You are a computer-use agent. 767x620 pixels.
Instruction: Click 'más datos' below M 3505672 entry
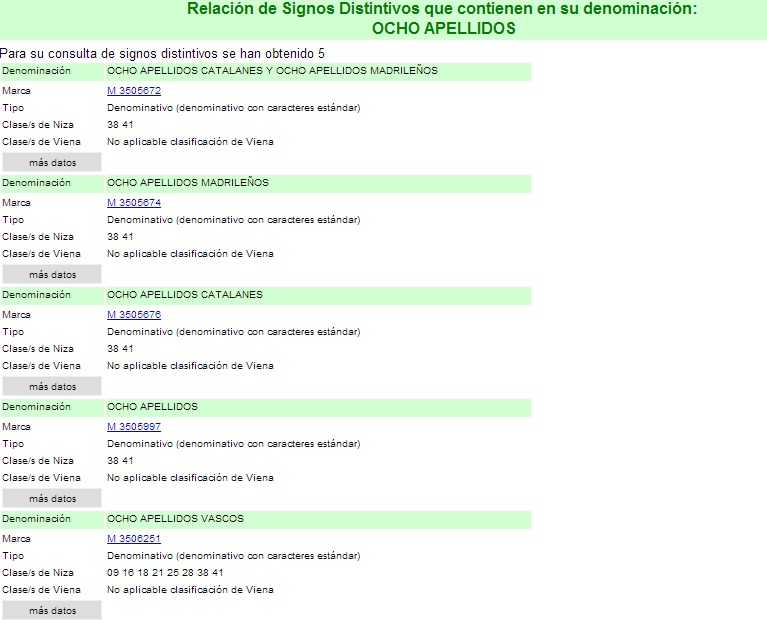[52, 162]
